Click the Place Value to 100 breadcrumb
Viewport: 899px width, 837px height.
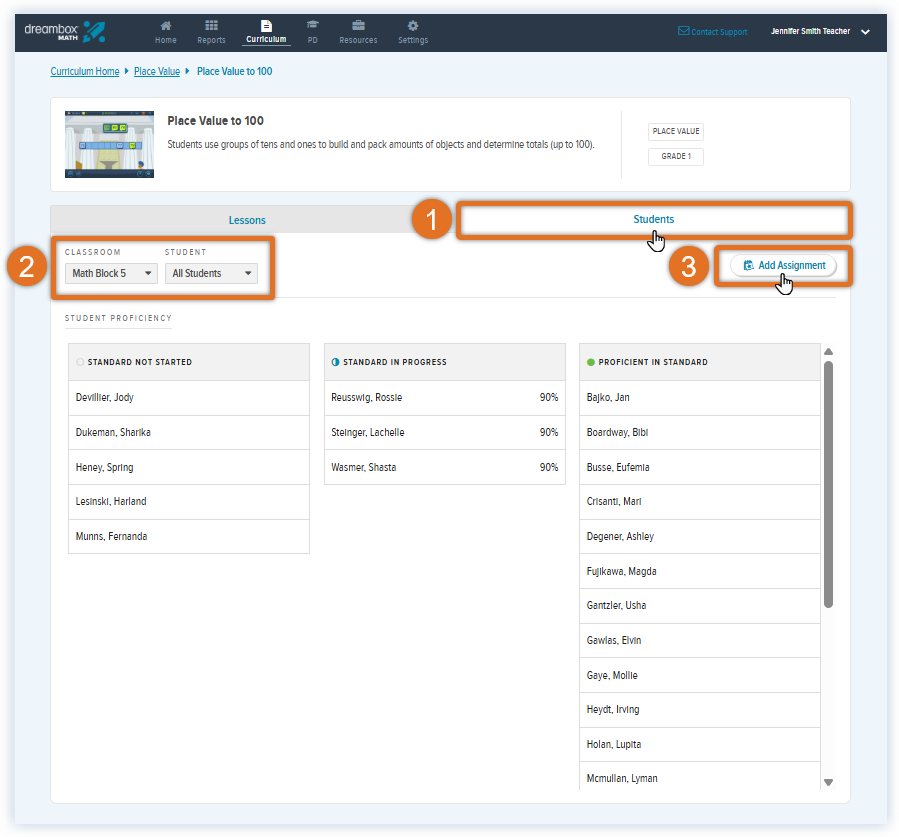pyautogui.click(x=234, y=71)
